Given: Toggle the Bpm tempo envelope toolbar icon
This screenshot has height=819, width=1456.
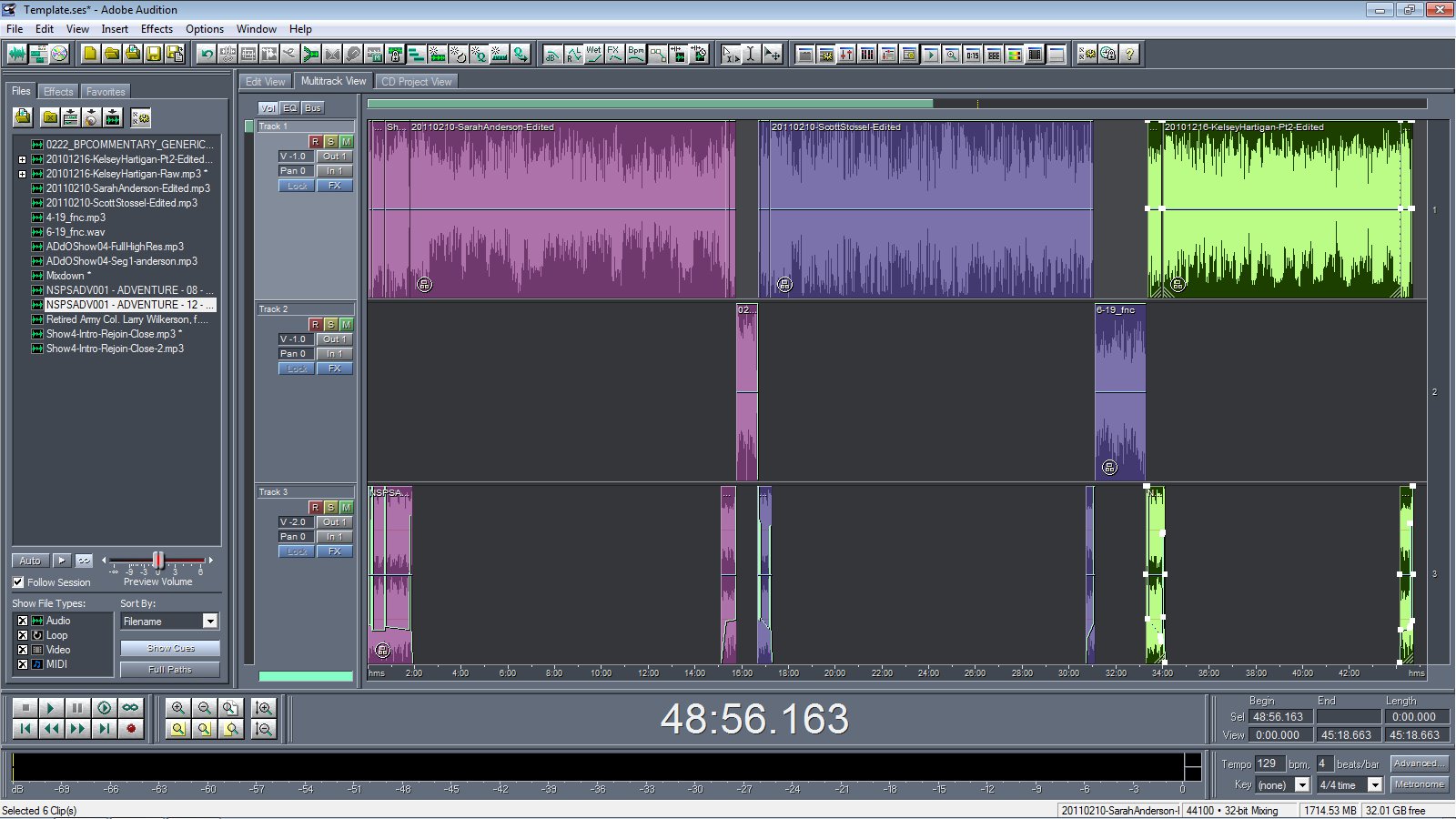Looking at the screenshot, I should pyautogui.click(x=635, y=54).
